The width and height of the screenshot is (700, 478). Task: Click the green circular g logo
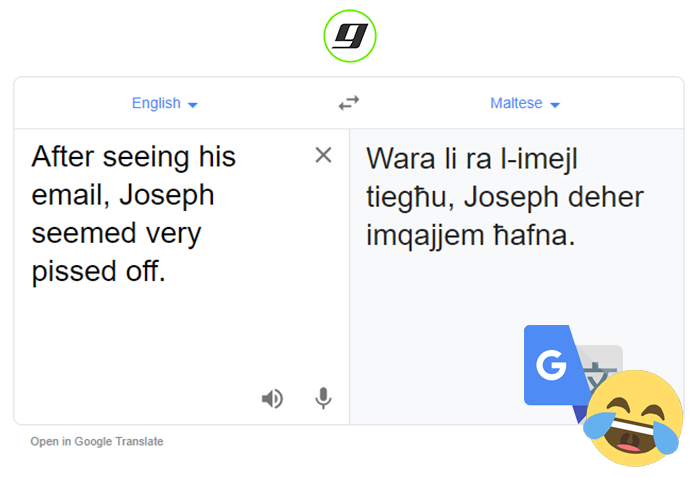(350, 36)
